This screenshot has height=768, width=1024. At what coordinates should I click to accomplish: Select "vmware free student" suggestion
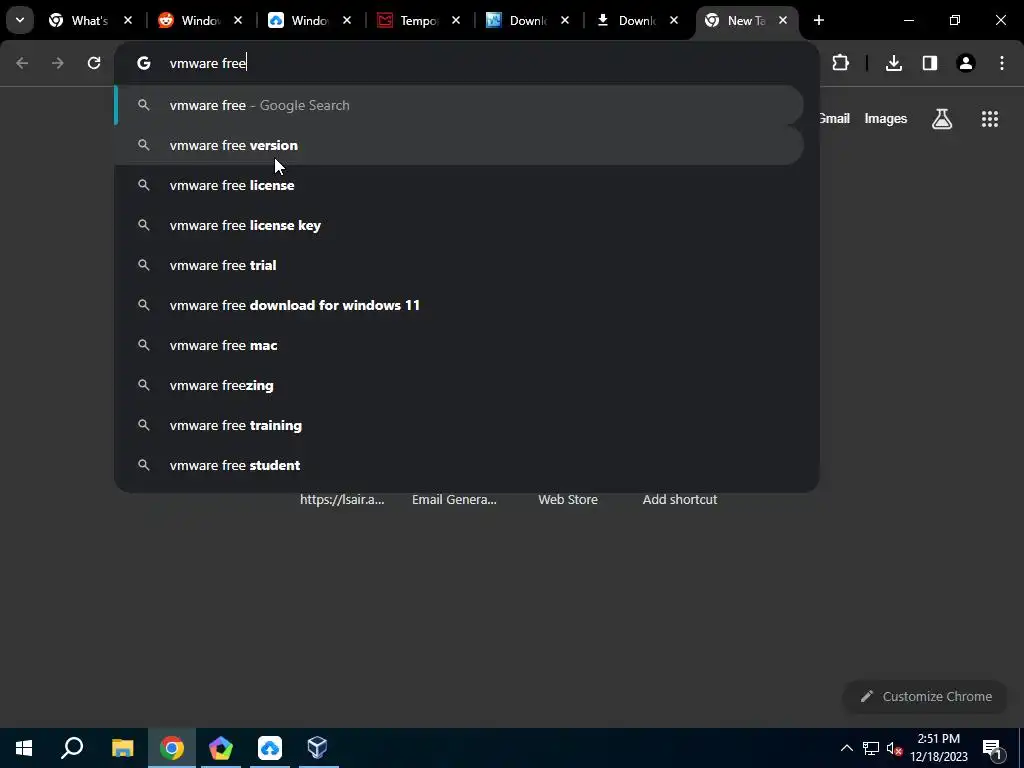pos(458,465)
